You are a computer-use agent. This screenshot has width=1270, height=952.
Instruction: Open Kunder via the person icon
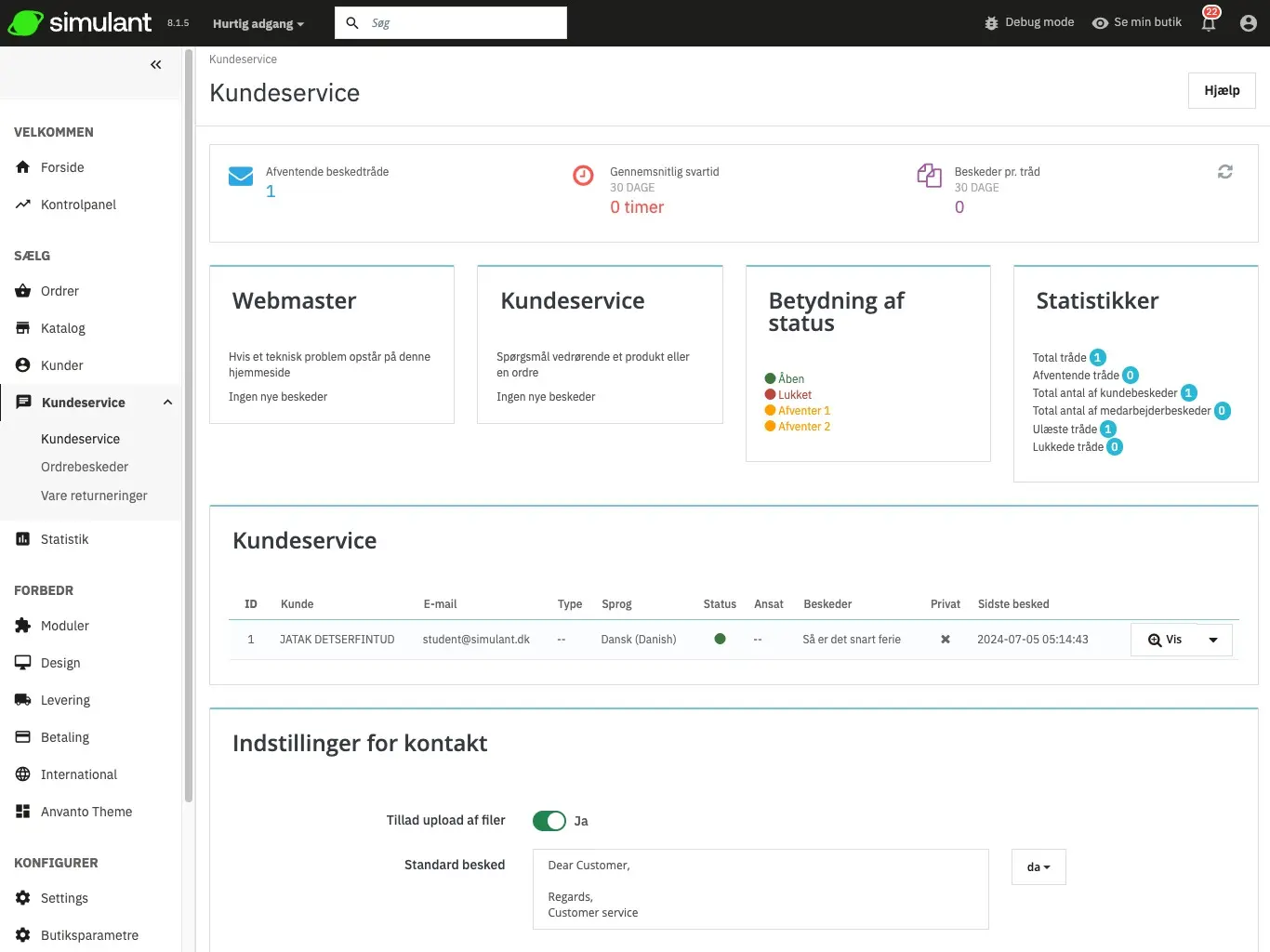tap(22, 365)
